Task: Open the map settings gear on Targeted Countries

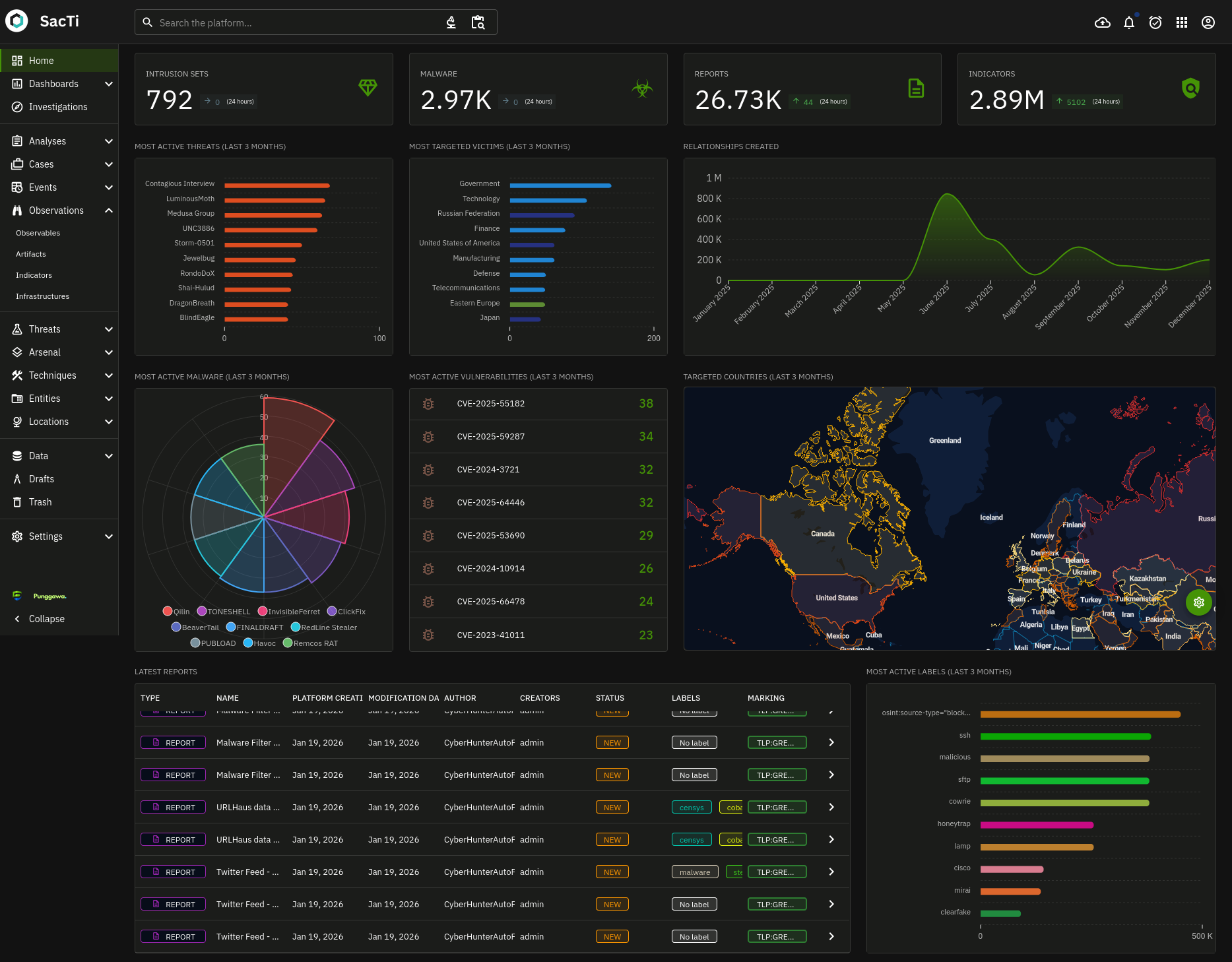Action: point(1198,602)
